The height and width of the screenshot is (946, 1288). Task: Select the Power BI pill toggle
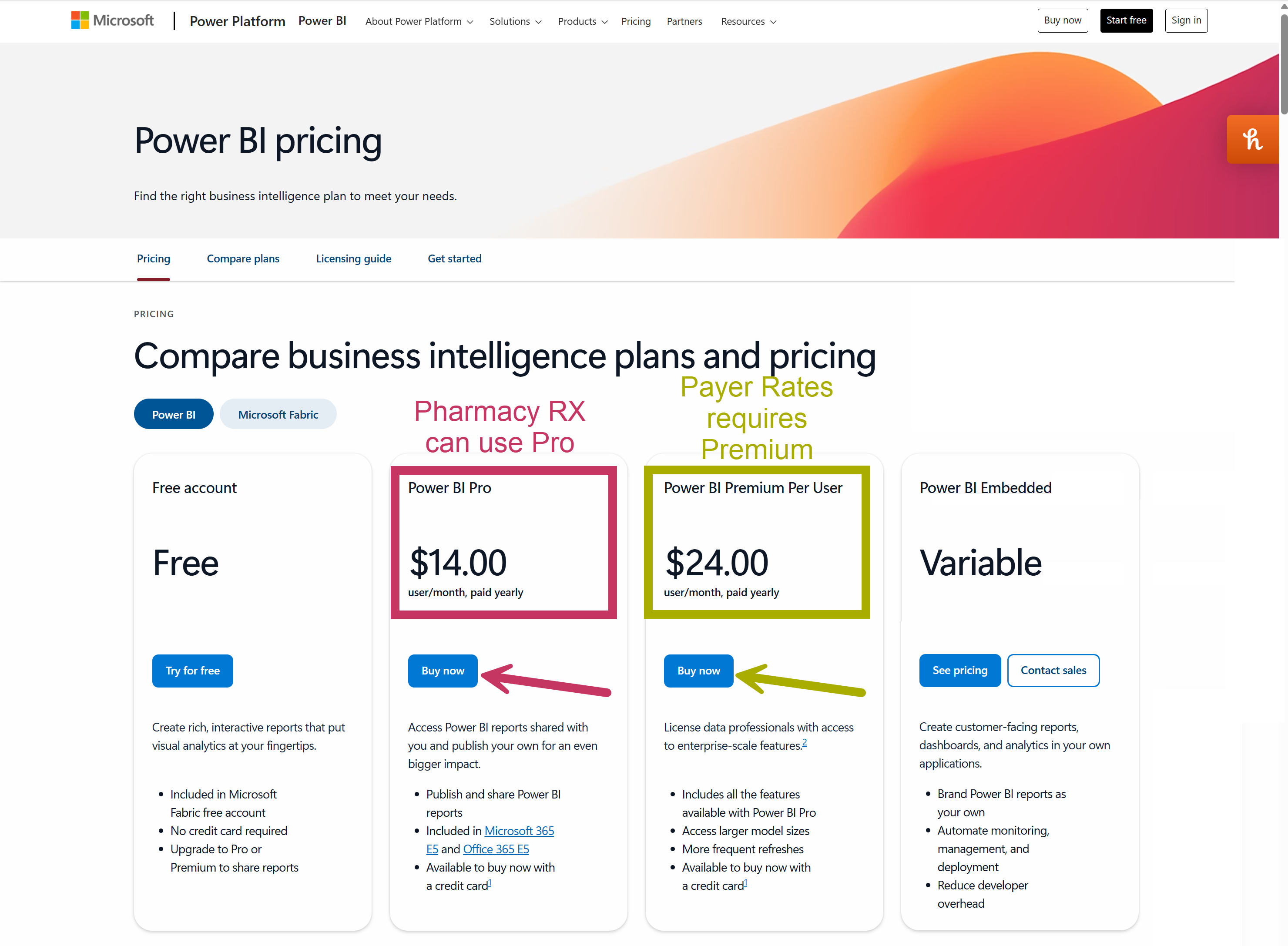174,414
